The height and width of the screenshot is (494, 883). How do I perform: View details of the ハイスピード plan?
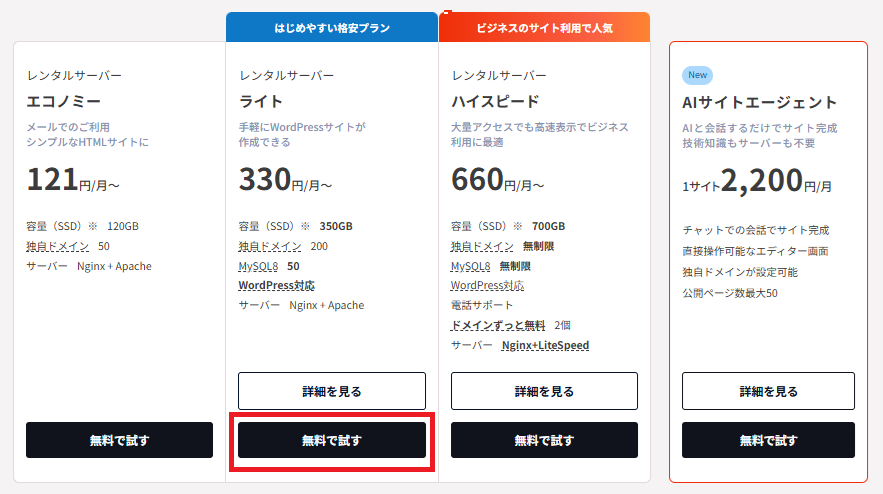[x=544, y=391]
